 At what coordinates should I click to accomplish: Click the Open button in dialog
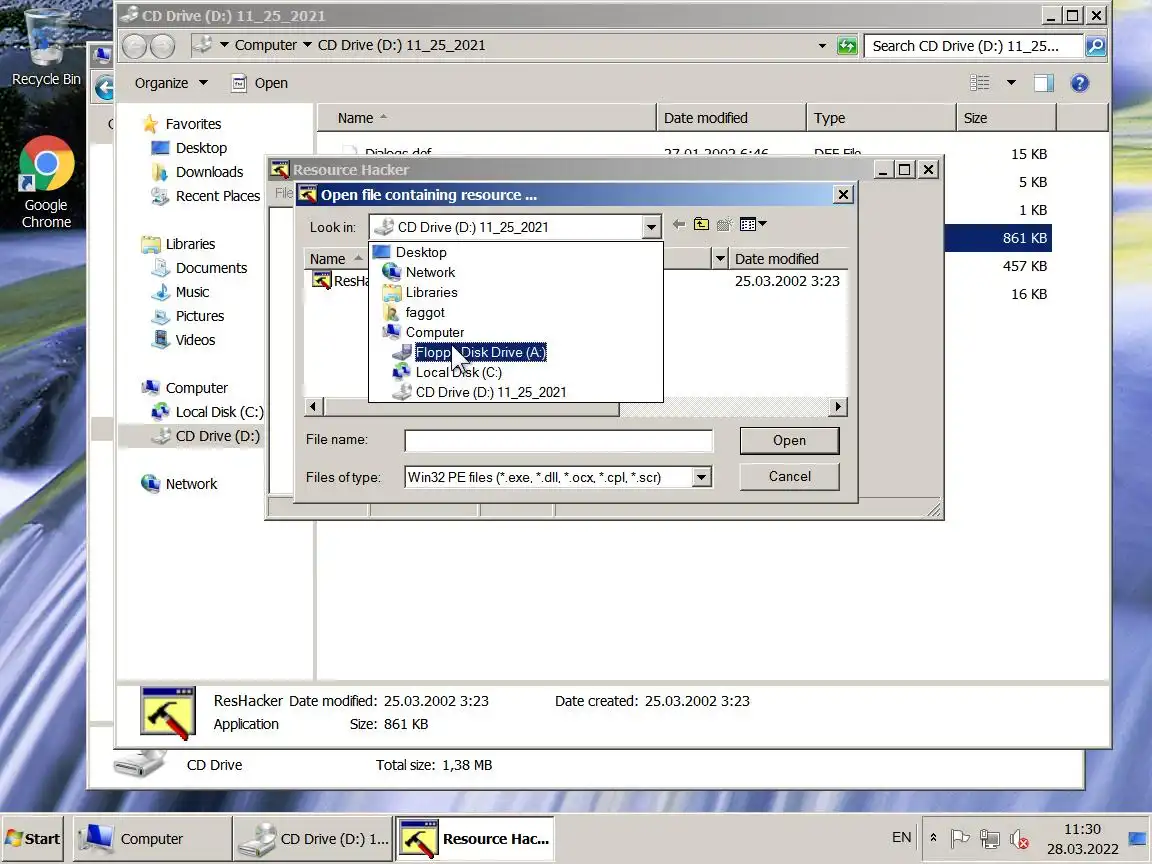[x=789, y=440]
